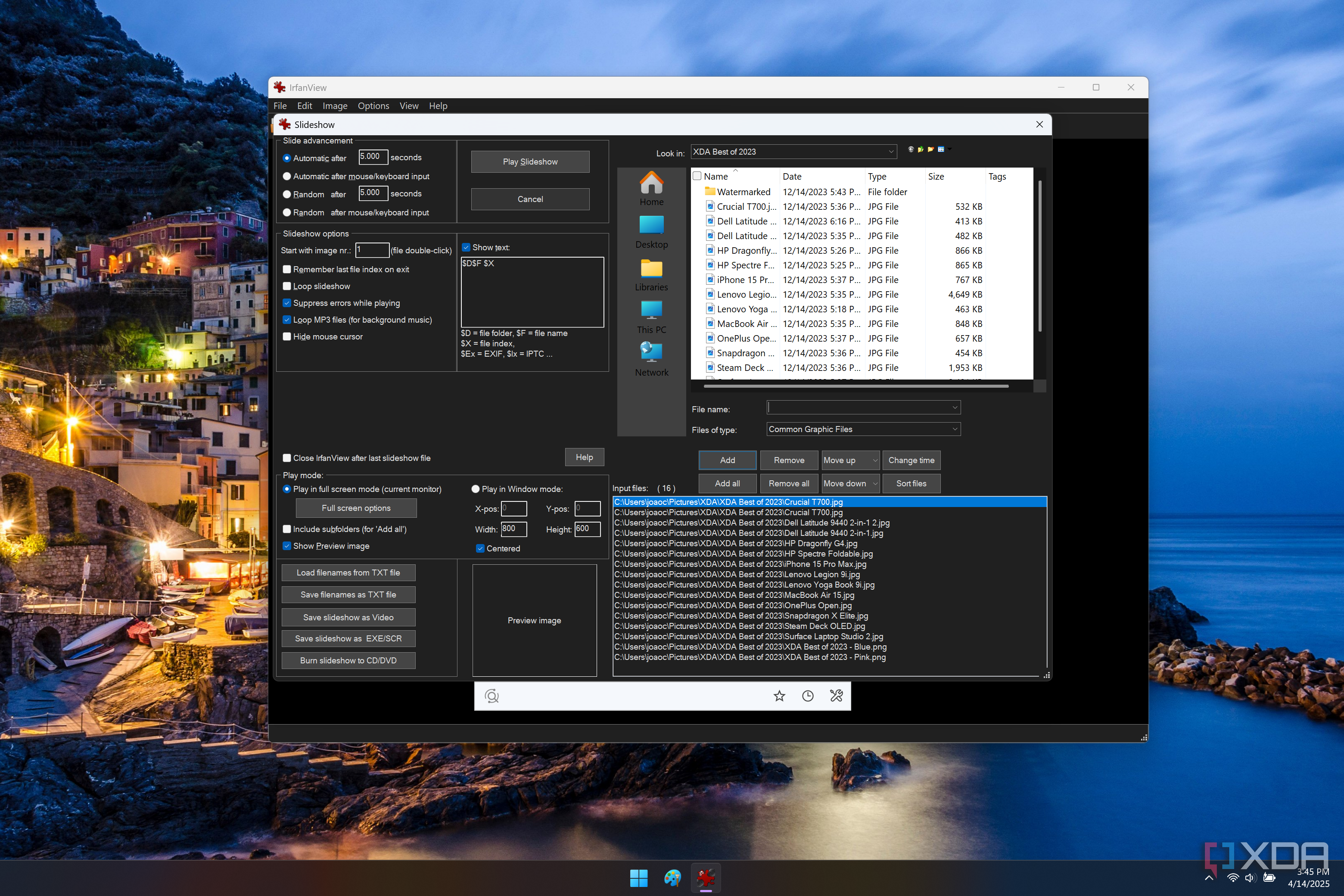Expand the Look in folder dropdown
The image size is (1344, 896).
click(x=891, y=152)
